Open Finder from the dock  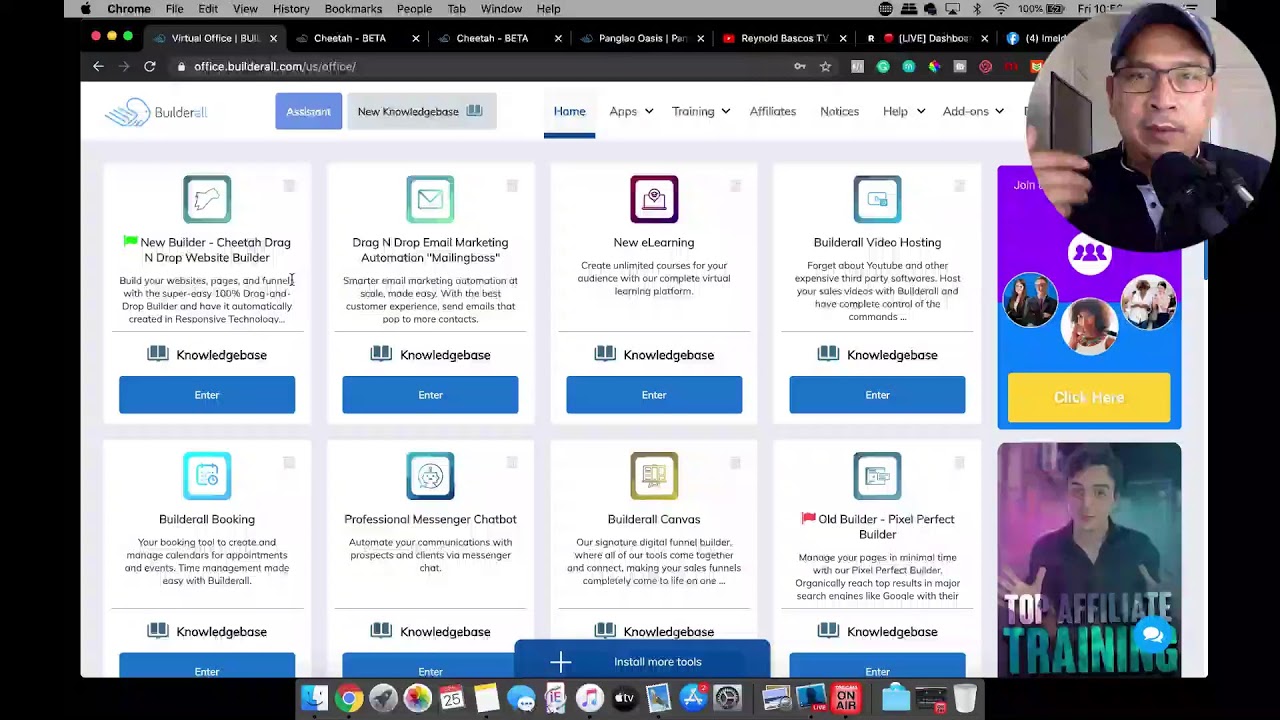pos(314,697)
